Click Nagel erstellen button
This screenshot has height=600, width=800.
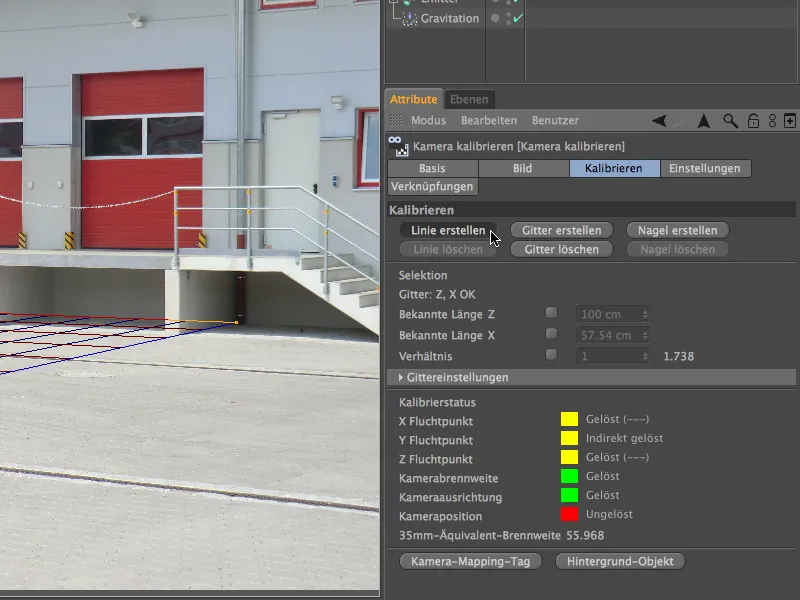[x=678, y=230]
